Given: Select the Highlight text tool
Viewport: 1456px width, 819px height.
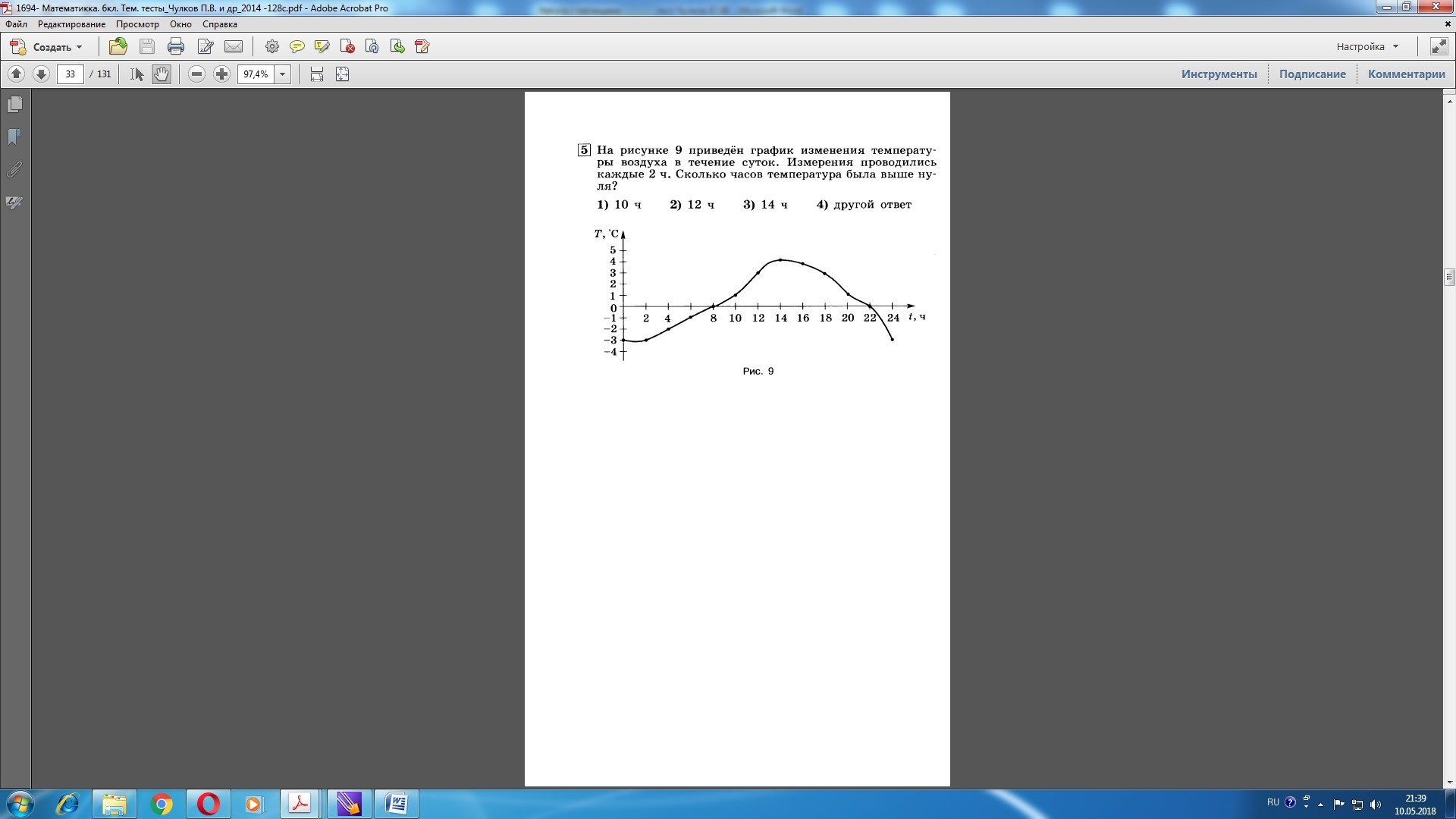Looking at the screenshot, I should point(322,47).
